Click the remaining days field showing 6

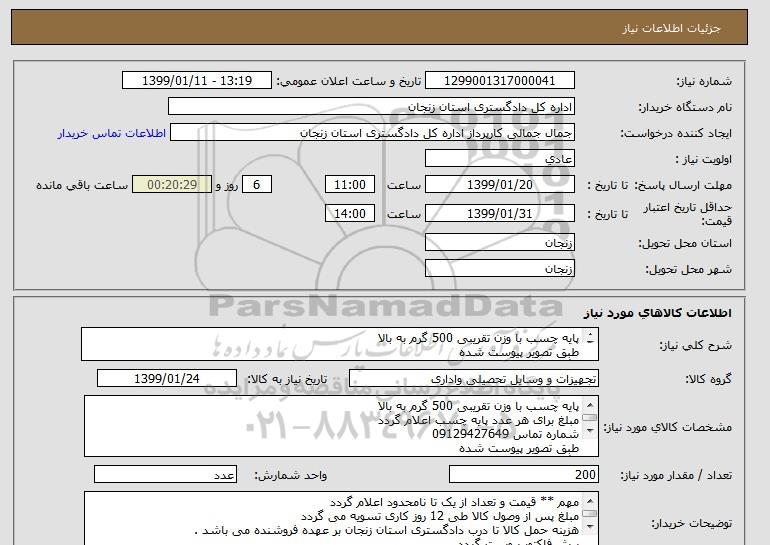tap(256, 185)
